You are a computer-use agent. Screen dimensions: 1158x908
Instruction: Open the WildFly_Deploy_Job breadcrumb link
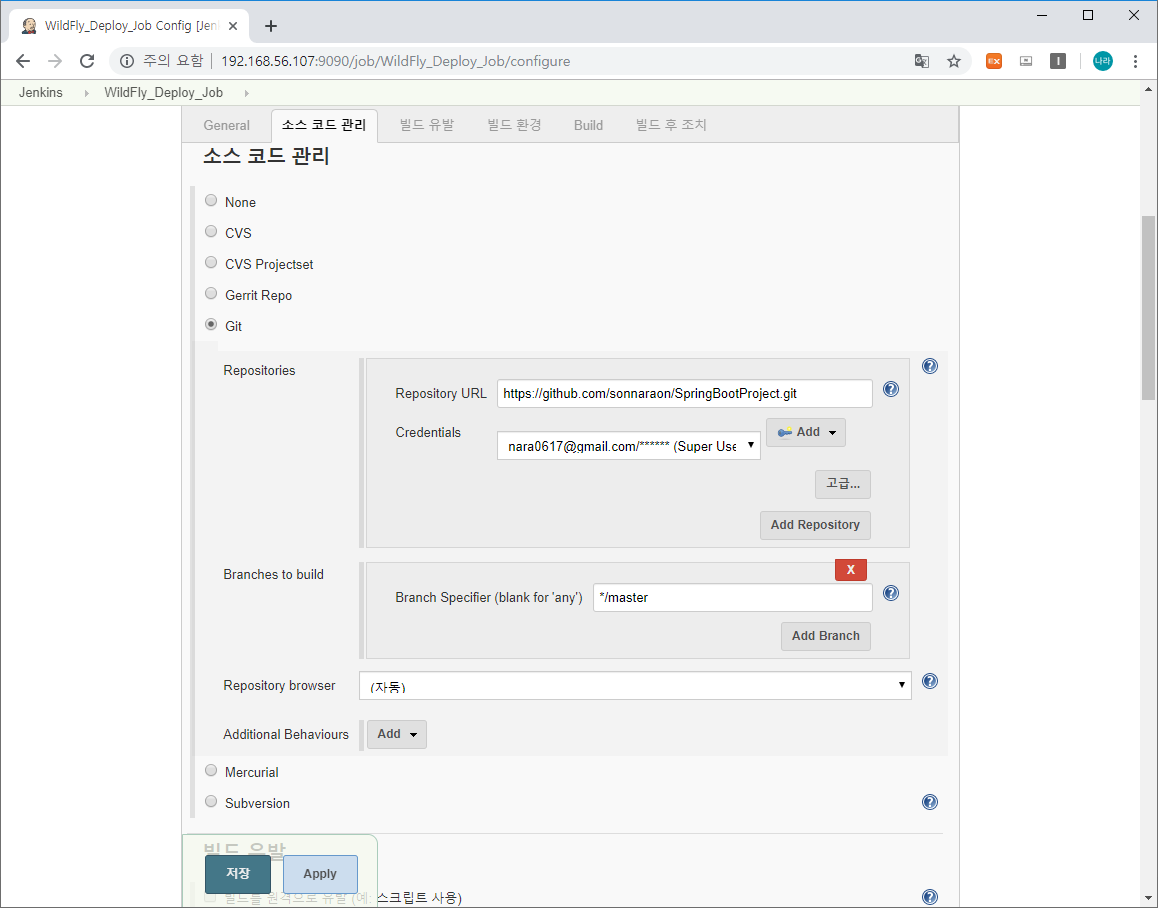click(x=163, y=92)
